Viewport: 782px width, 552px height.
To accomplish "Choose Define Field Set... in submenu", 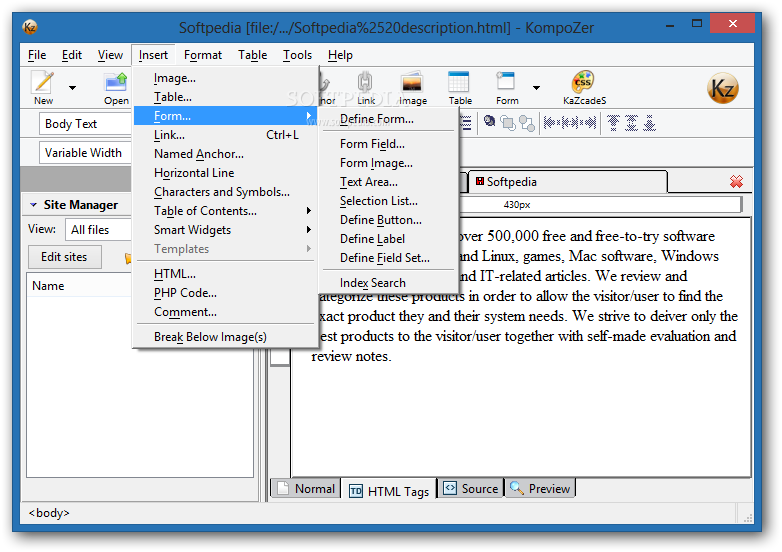I will (389, 258).
